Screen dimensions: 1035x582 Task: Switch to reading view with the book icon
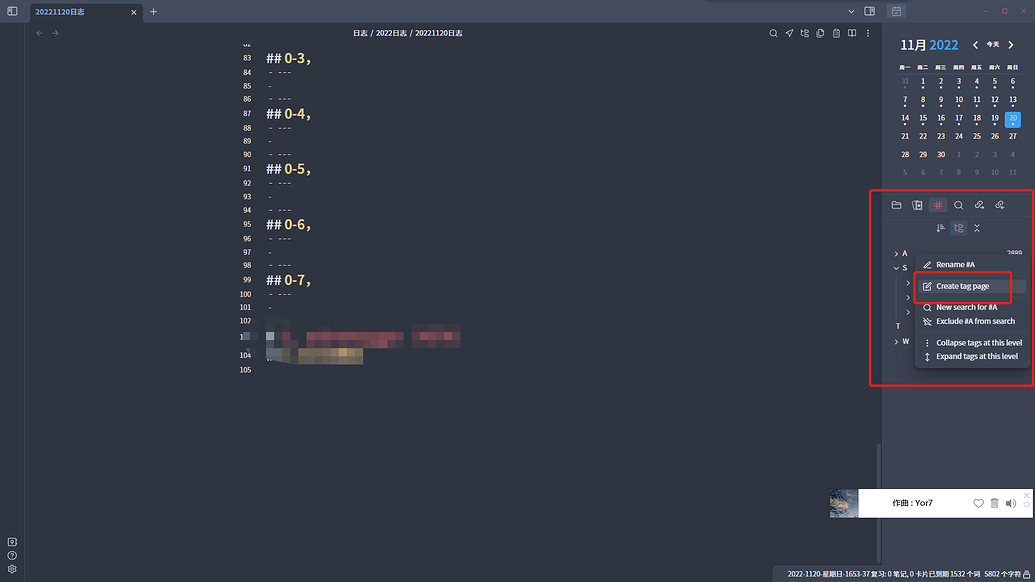coord(852,33)
